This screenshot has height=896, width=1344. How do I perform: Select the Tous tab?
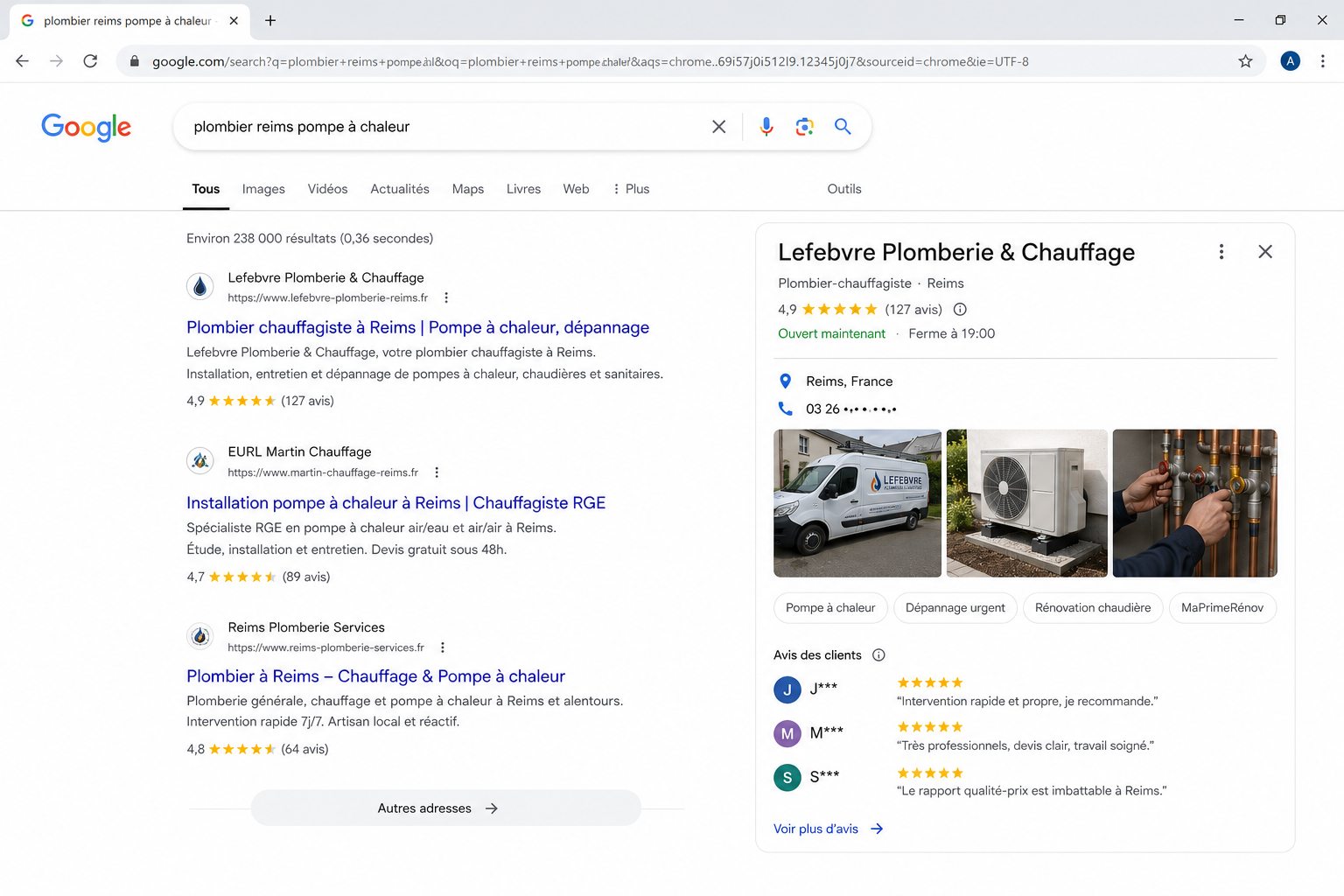206,189
